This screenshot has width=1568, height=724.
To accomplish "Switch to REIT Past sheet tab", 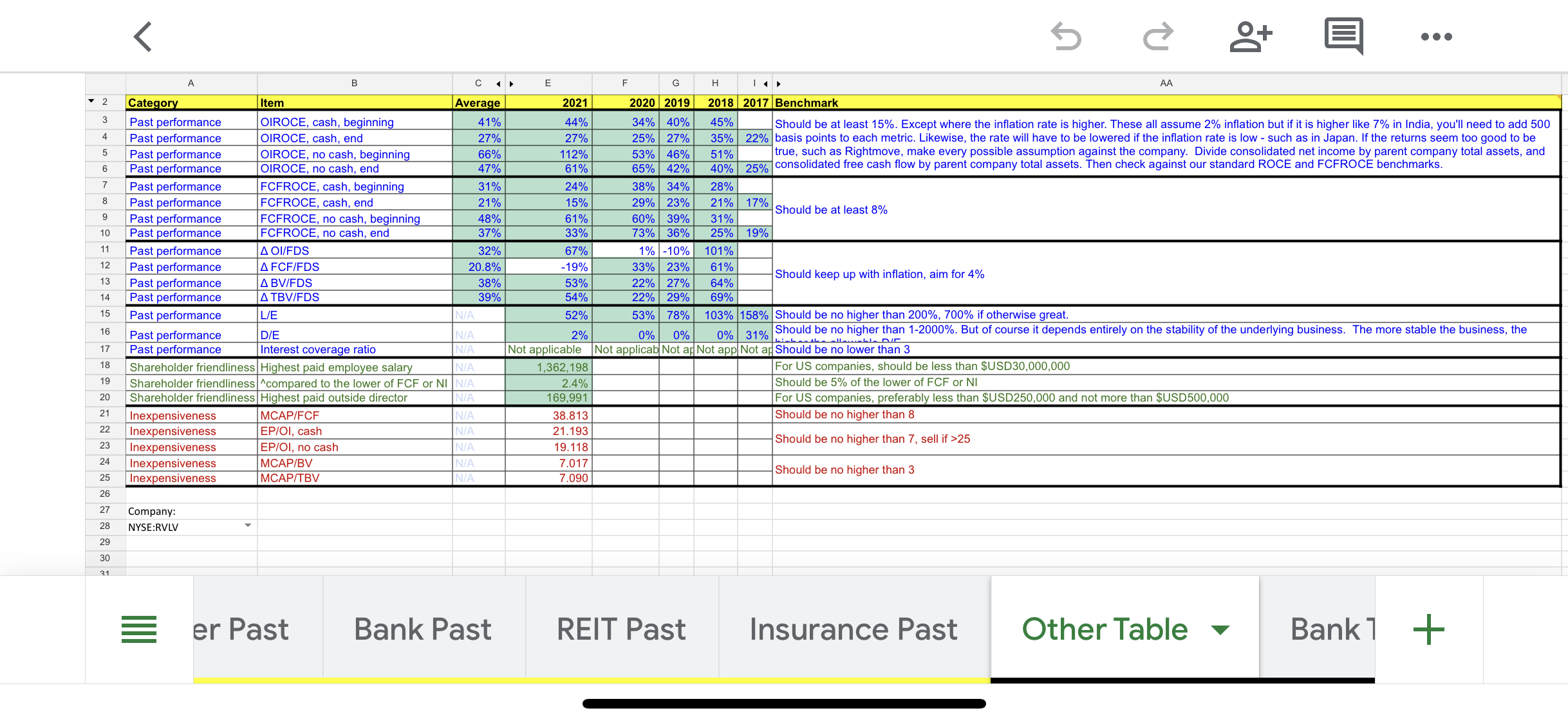I will coord(621,629).
